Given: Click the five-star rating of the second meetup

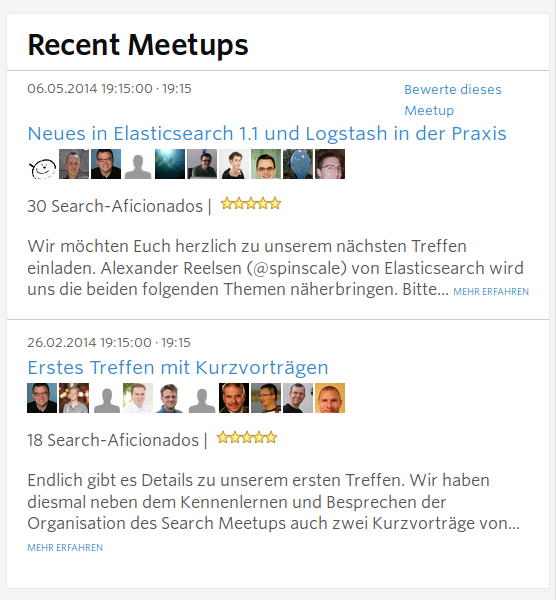Looking at the screenshot, I should 247,437.
